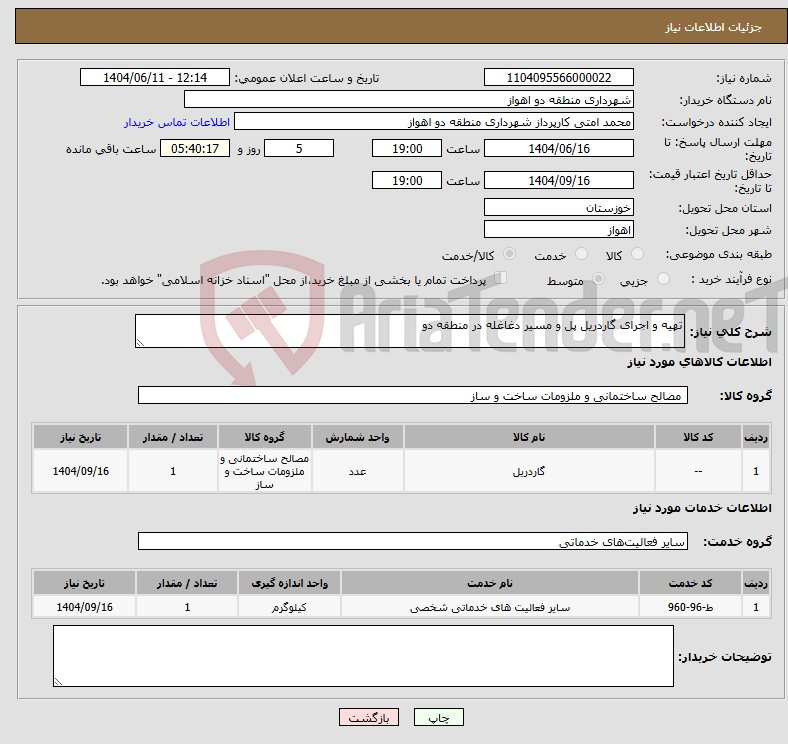Click the نام خدمت column header
Image resolution: width=788 pixels, height=744 pixels.
click(x=490, y=583)
